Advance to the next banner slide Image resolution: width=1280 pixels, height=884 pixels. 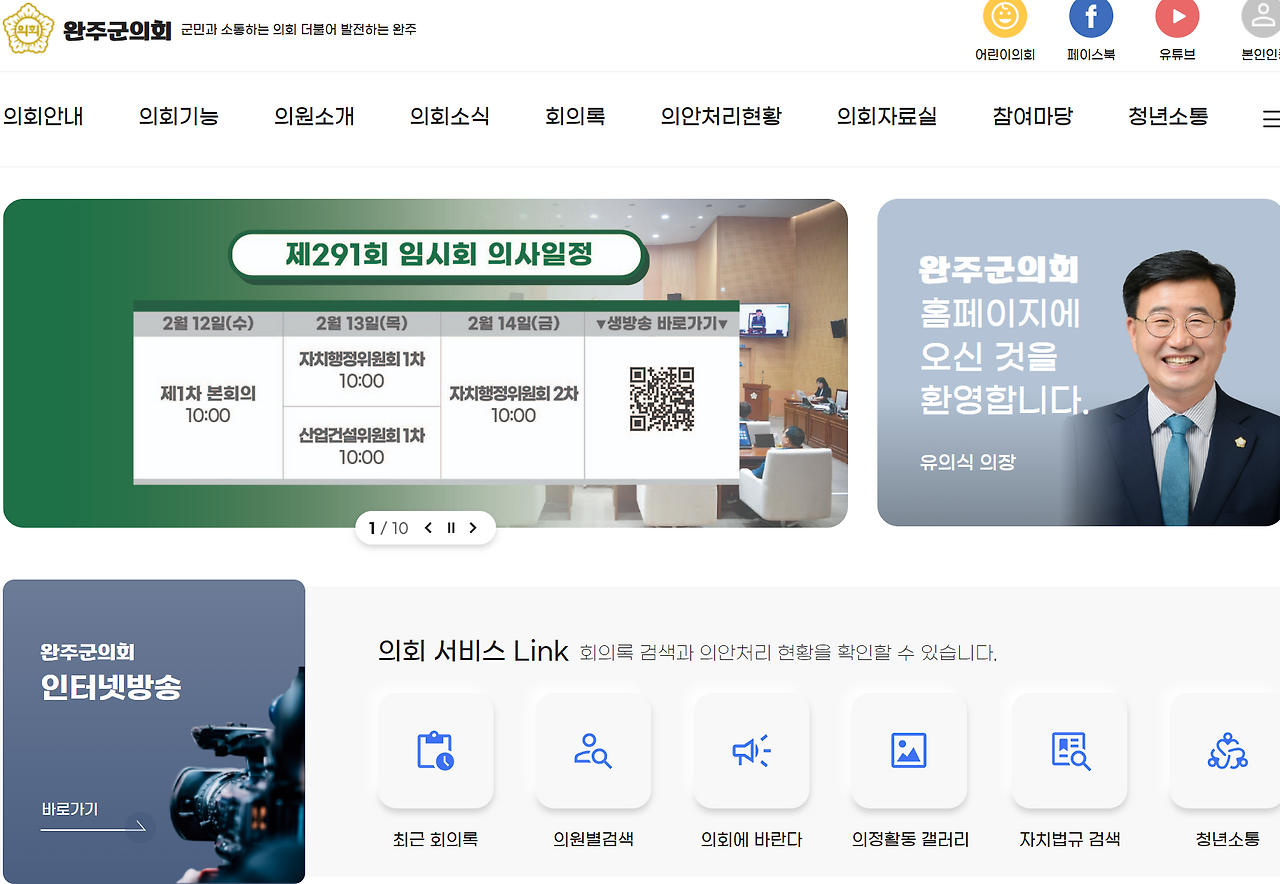click(x=473, y=528)
